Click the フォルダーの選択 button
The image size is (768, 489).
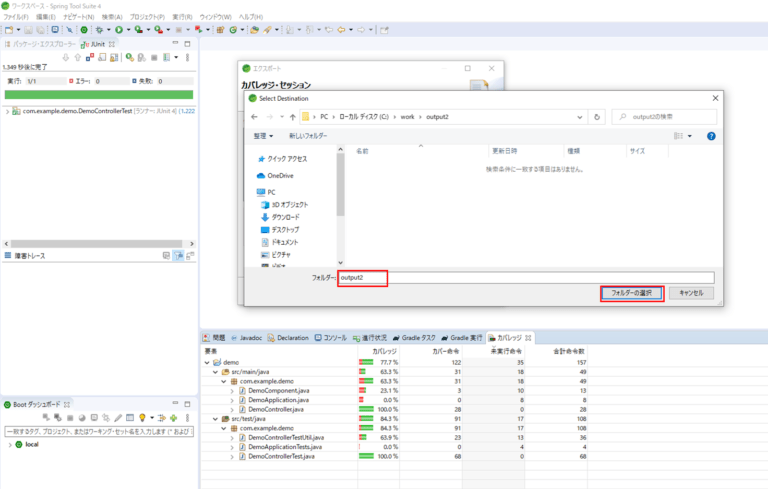point(631,293)
